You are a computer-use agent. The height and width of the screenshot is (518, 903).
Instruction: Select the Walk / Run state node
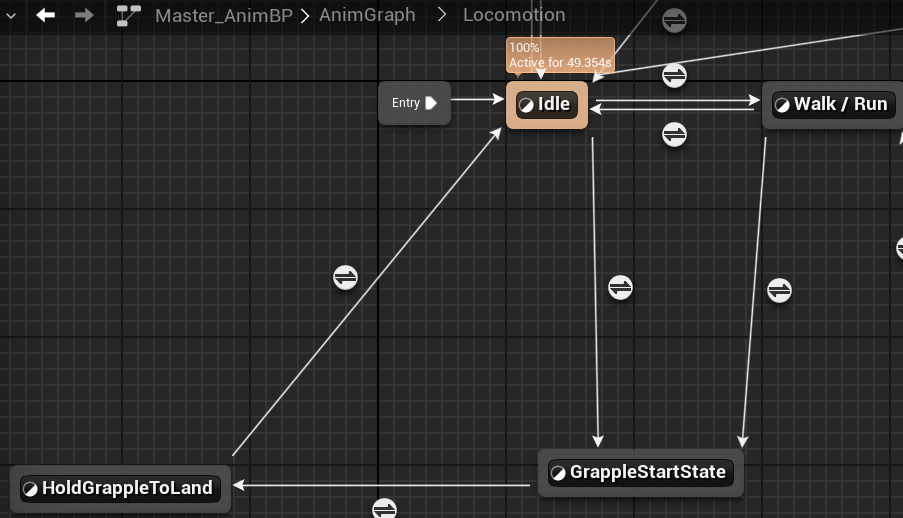click(x=833, y=105)
